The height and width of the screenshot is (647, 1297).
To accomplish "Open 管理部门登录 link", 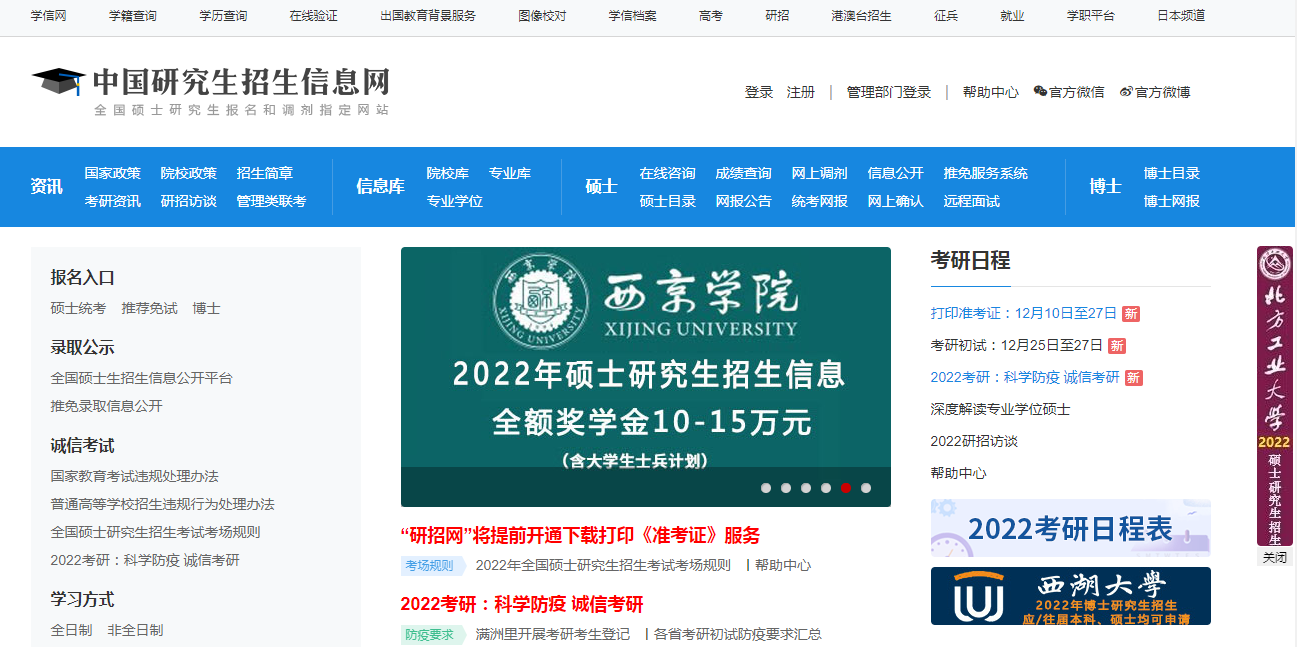I will [x=889, y=92].
